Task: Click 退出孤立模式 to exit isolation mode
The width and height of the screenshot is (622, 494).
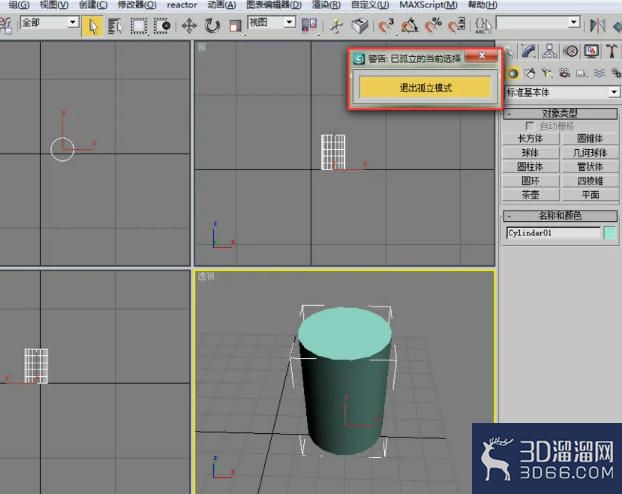Action: point(425,87)
